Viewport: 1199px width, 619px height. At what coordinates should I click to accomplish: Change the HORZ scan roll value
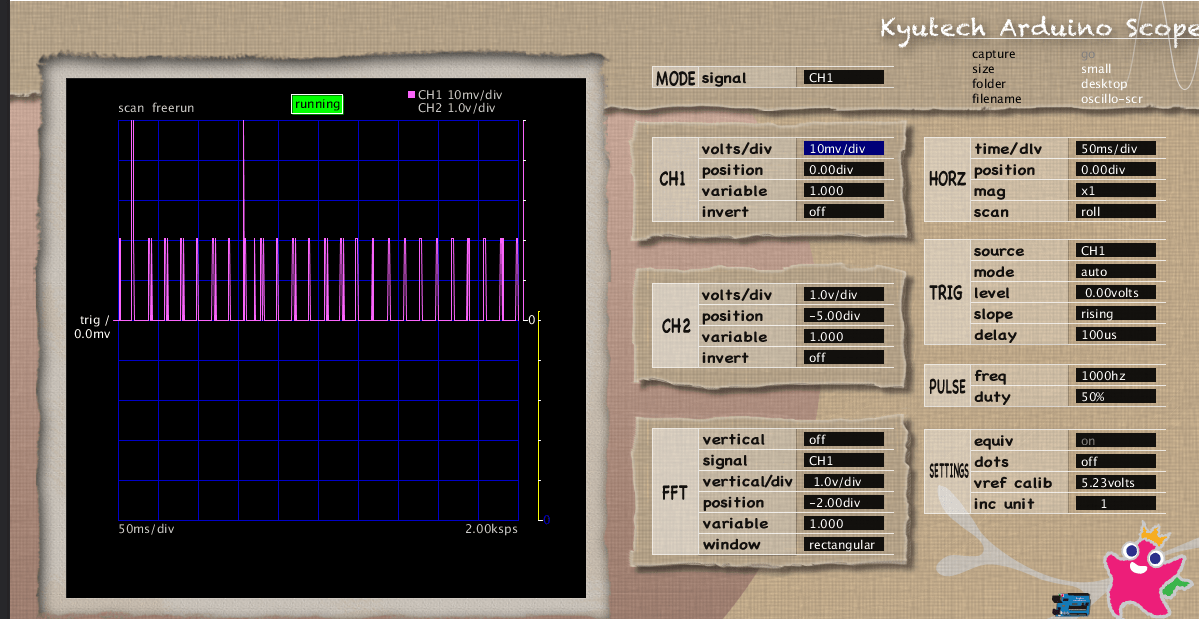1116,212
